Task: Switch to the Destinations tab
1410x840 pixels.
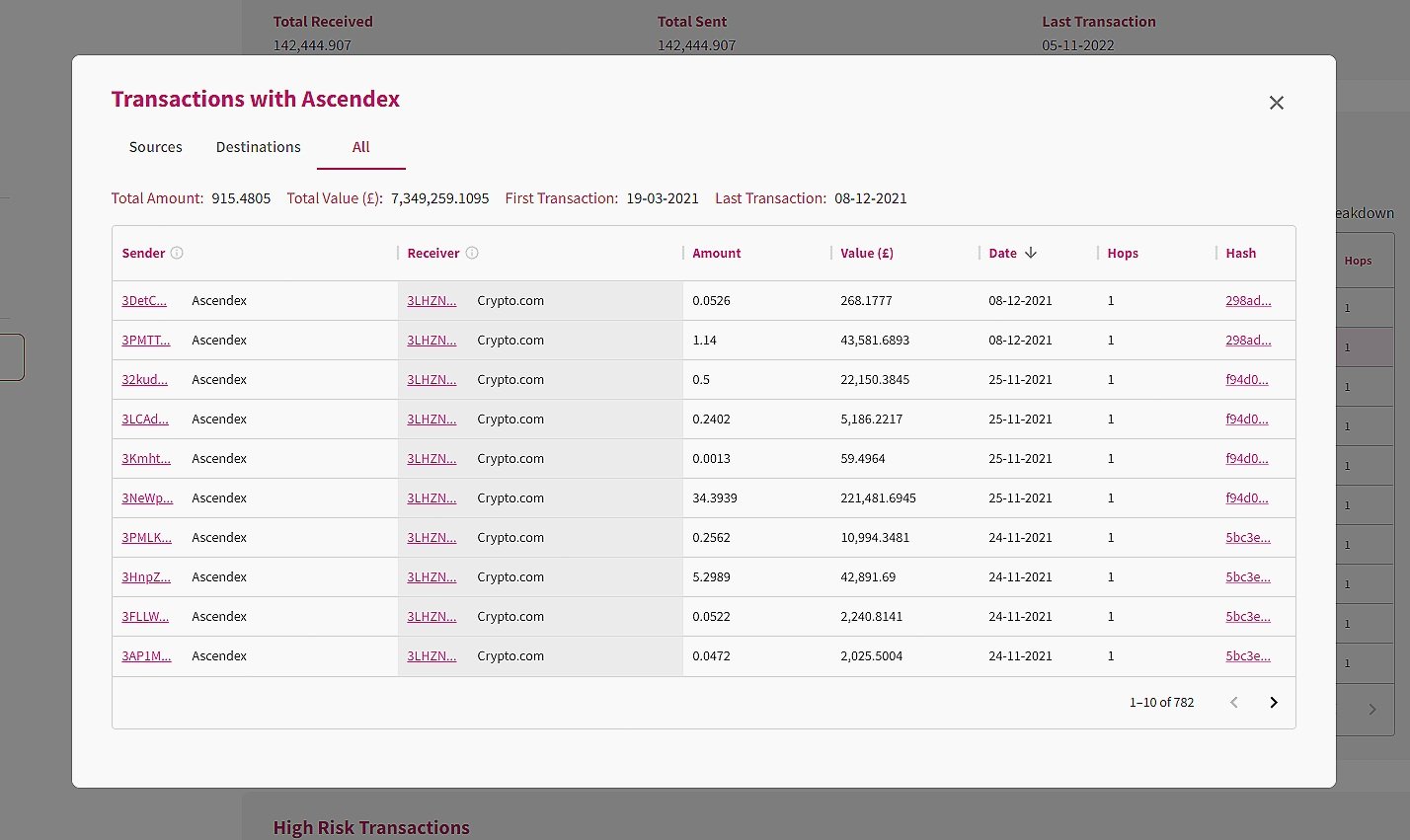Action: (259, 147)
